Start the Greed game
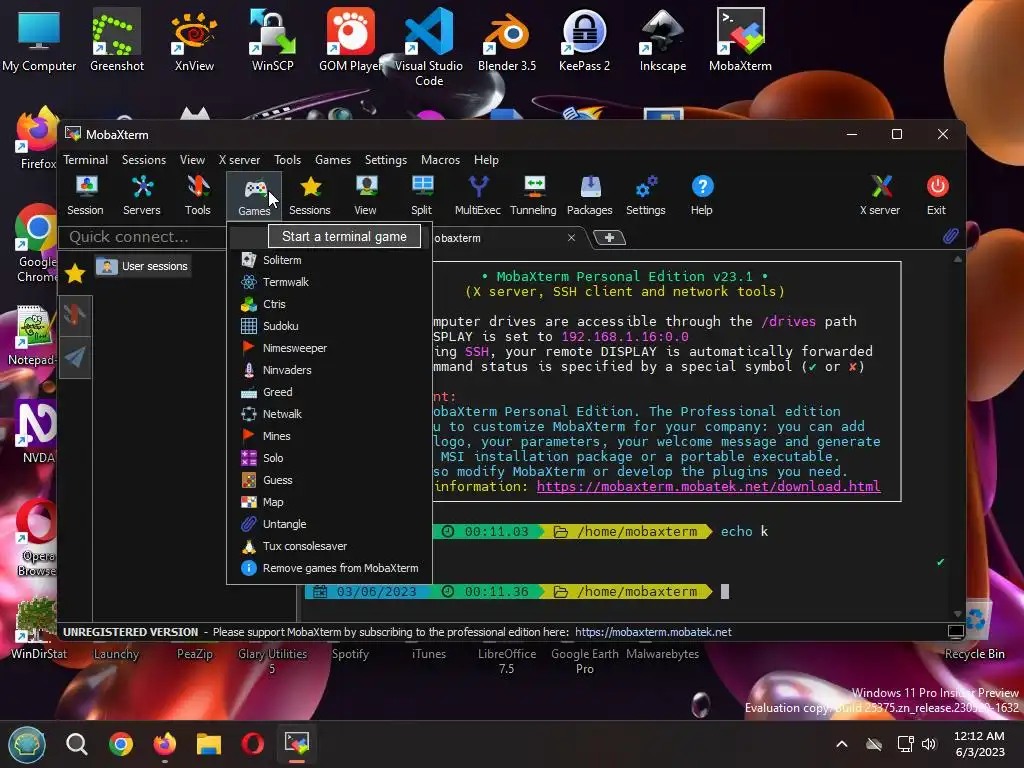 click(x=330, y=392)
